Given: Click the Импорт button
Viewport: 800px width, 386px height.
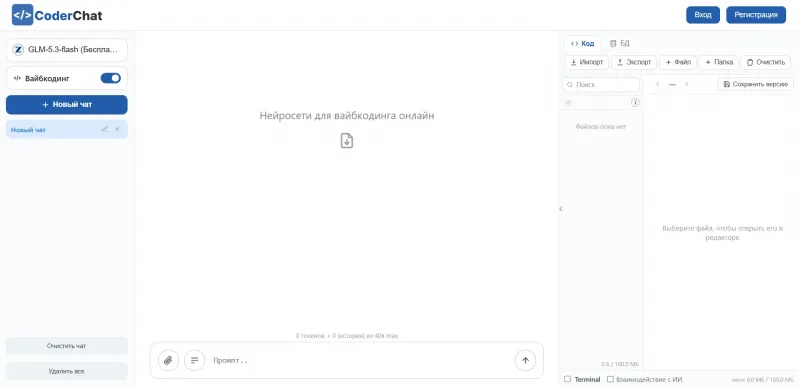Looking at the screenshot, I should [x=587, y=62].
